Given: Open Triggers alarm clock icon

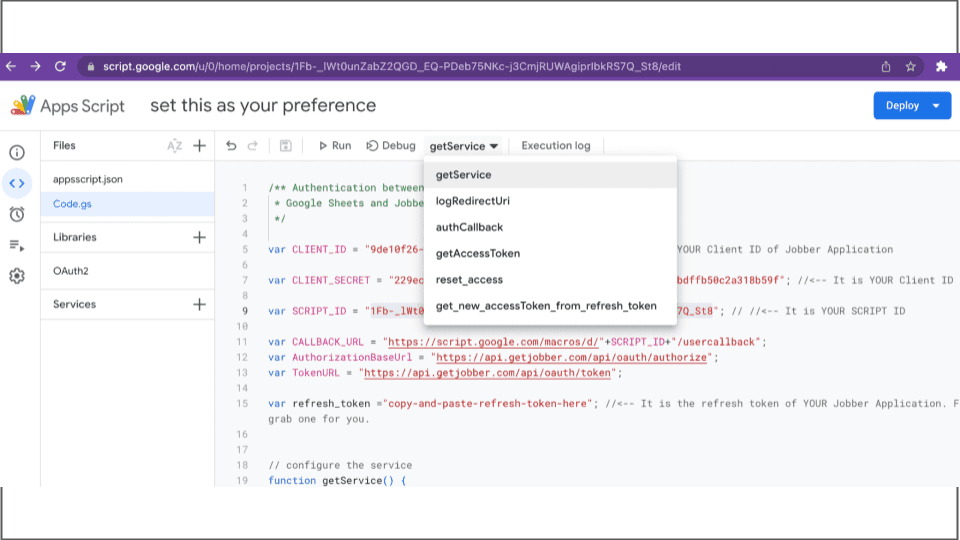Looking at the screenshot, I should (x=17, y=214).
